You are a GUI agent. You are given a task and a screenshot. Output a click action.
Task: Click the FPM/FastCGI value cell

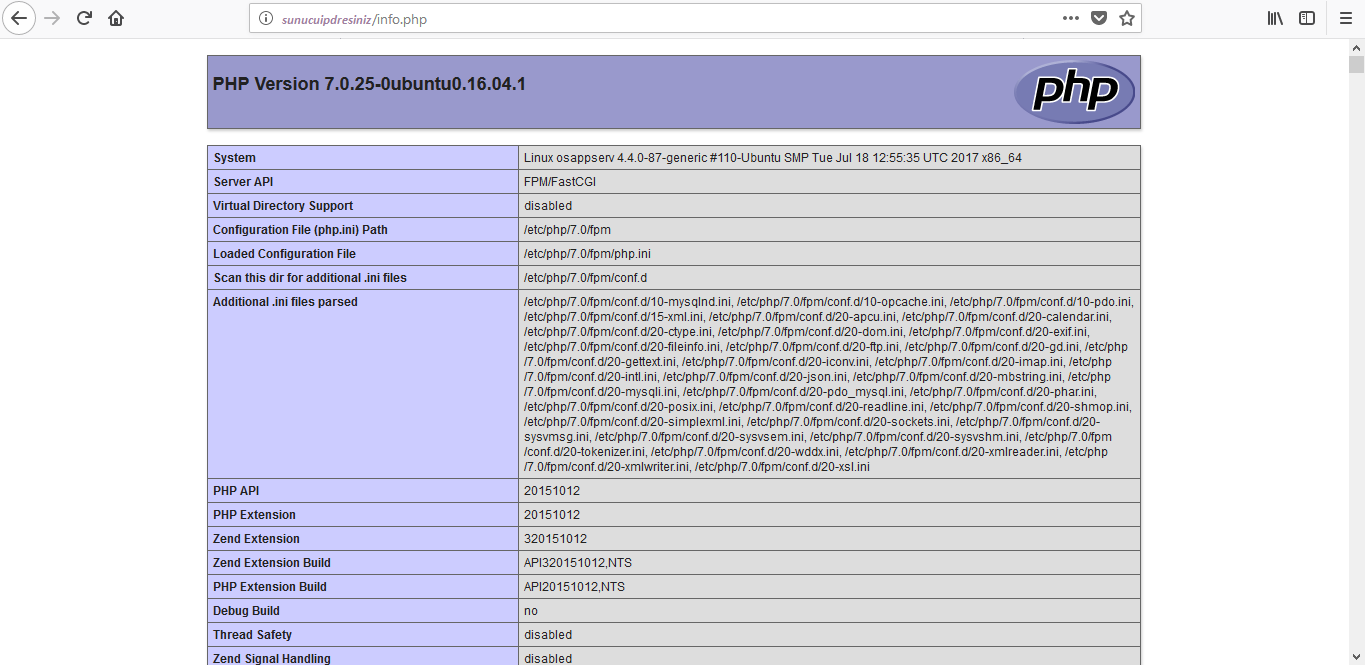[x=560, y=182]
